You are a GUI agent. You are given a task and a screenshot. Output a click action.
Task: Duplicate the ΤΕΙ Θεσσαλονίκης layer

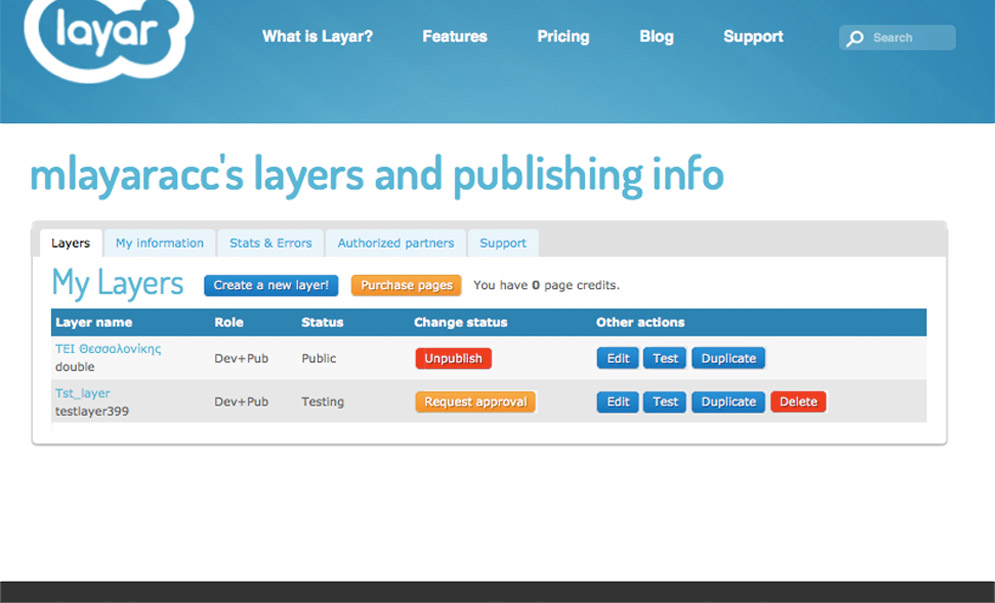coord(728,359)
